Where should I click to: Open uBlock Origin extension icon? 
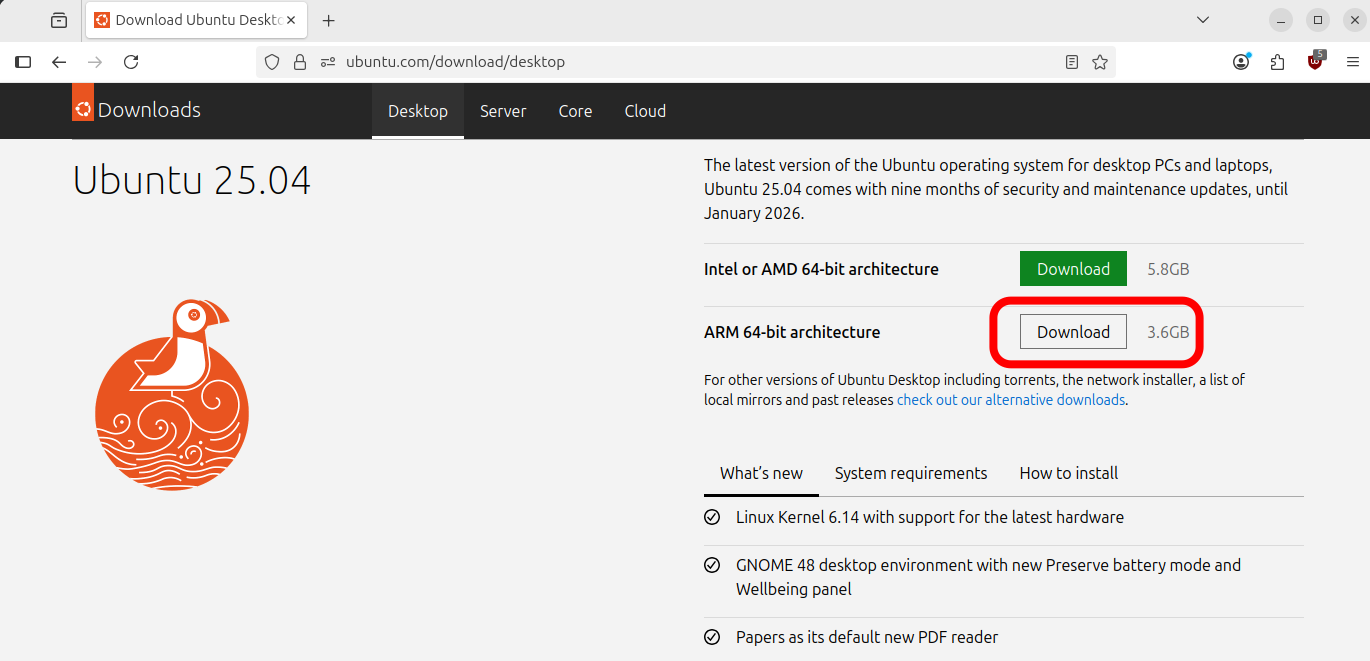1315,60
